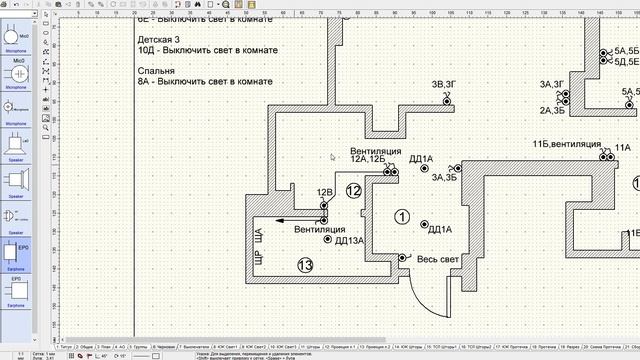Select the second Speaker horn component

(16, 182)
